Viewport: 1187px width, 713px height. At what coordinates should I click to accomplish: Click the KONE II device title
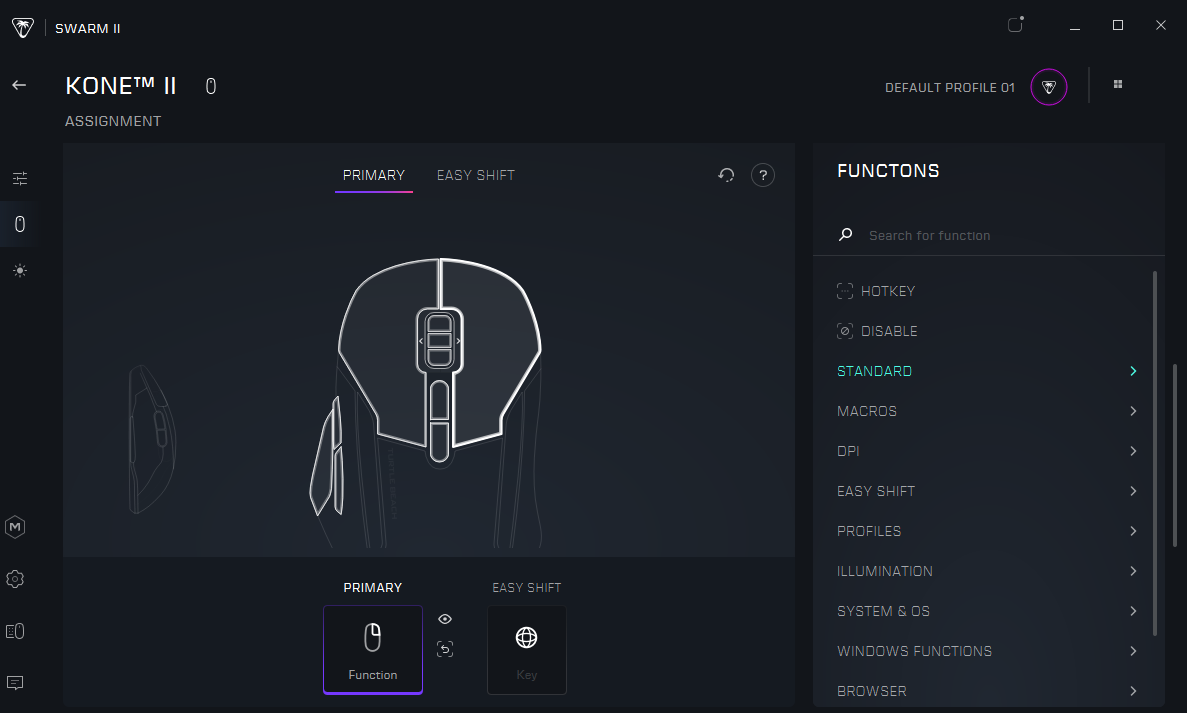click(121, 86)
